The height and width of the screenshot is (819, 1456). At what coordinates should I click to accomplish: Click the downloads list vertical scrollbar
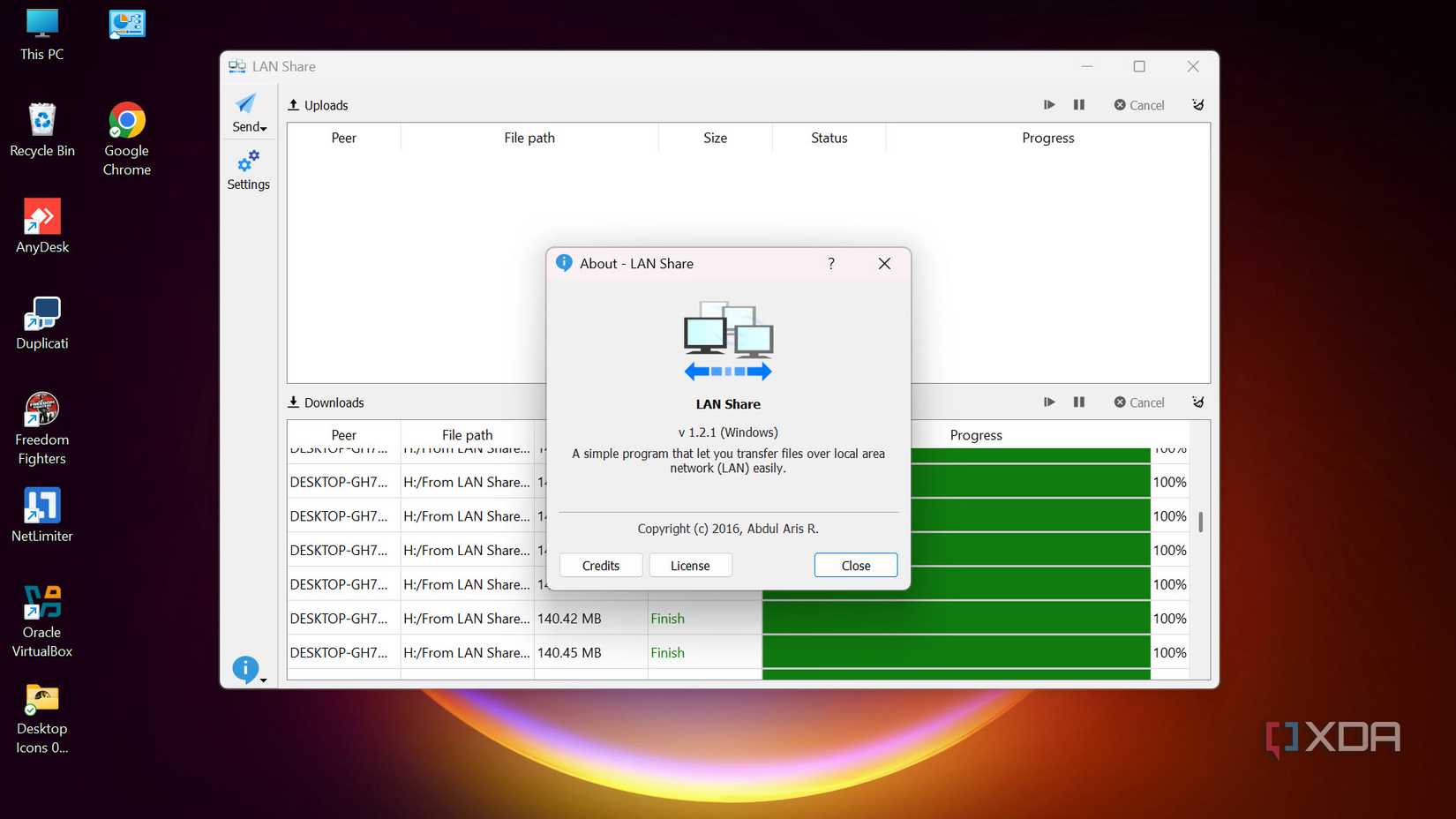coord(1200,522)
